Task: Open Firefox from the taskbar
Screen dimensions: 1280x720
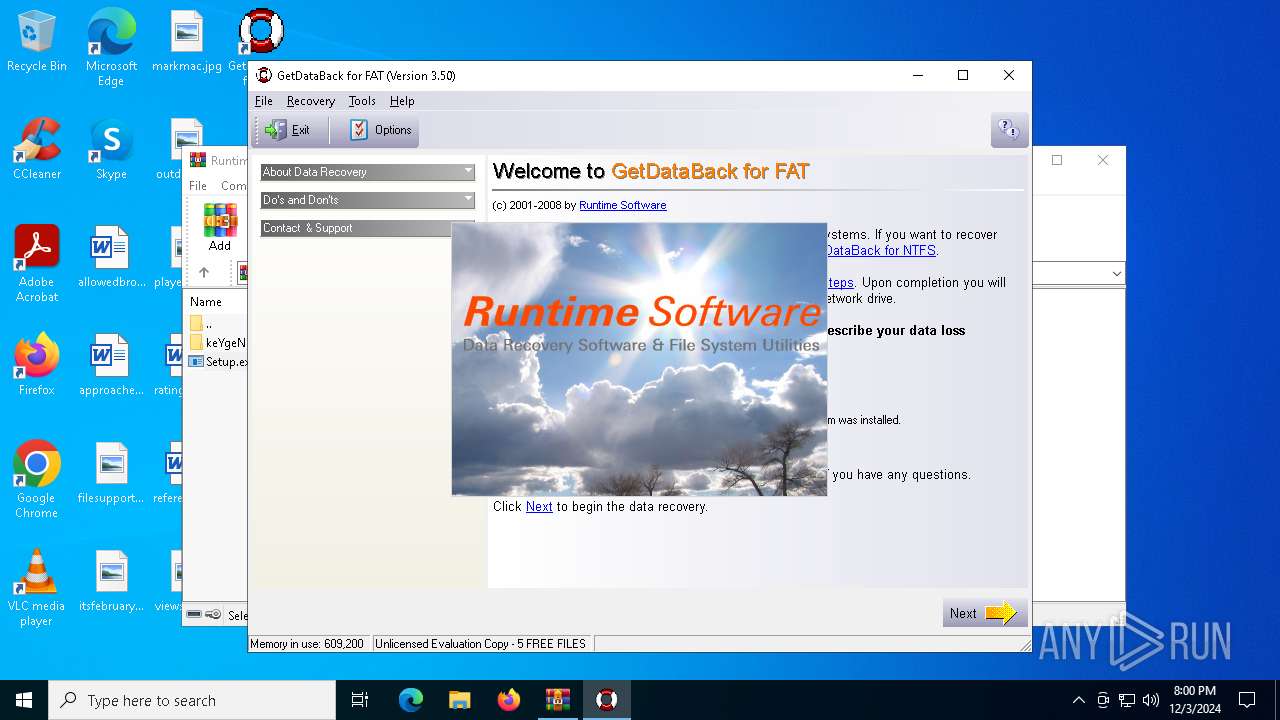Action: [x=508, y=700]
